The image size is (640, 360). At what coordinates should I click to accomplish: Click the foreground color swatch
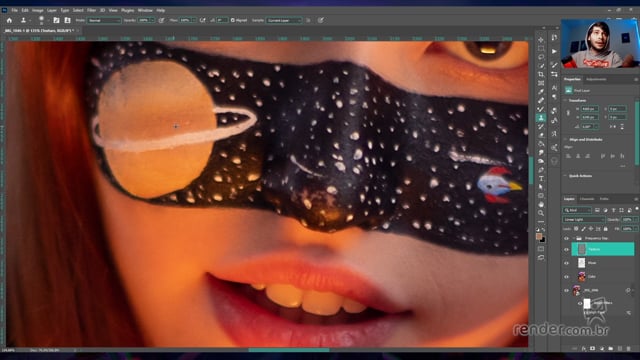[x=539, y=236]
